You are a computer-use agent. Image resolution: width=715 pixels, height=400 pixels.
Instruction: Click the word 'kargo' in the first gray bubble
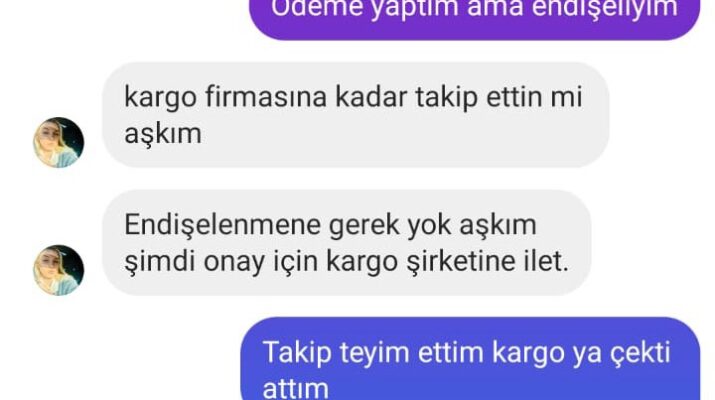(161, 98)
